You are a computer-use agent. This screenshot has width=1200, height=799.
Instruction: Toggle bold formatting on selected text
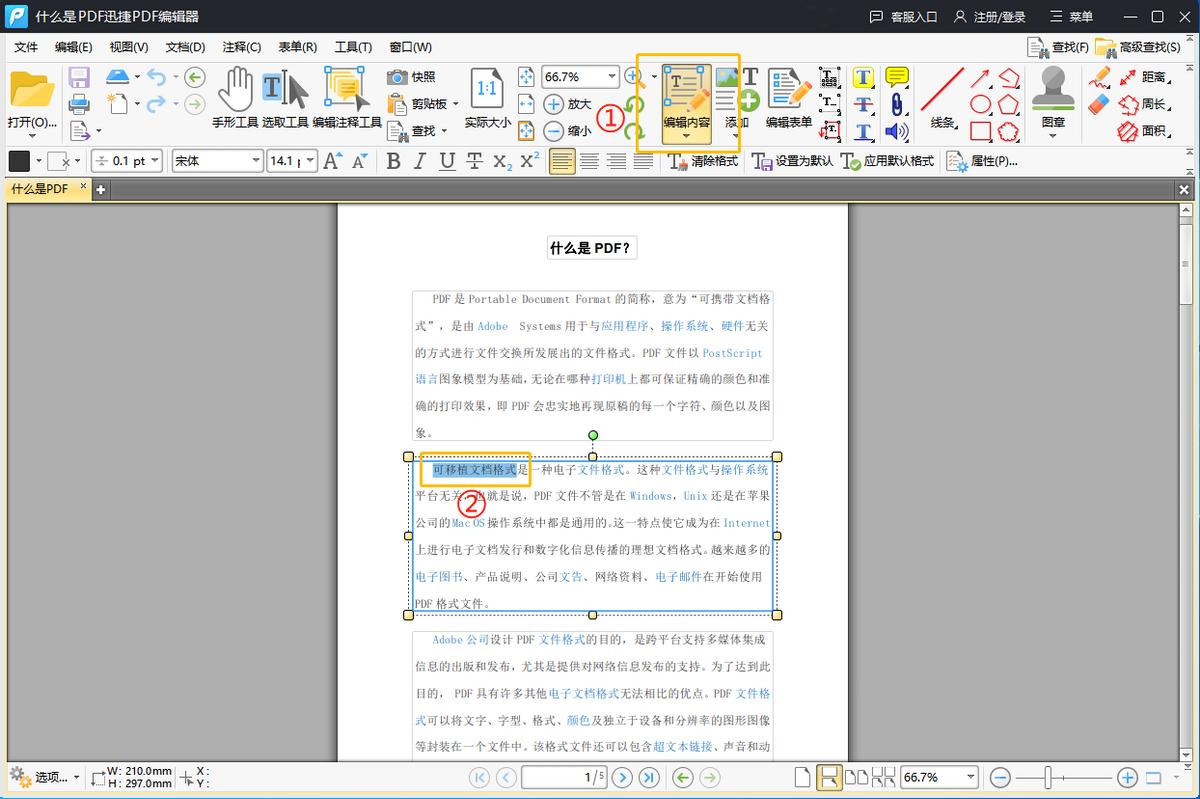(393, 161)
